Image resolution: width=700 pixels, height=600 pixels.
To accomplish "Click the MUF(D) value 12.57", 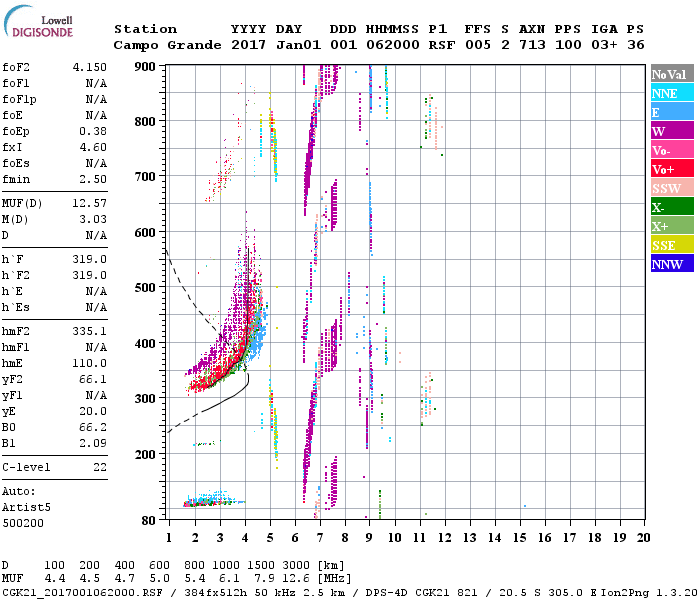I will (90, 204).
